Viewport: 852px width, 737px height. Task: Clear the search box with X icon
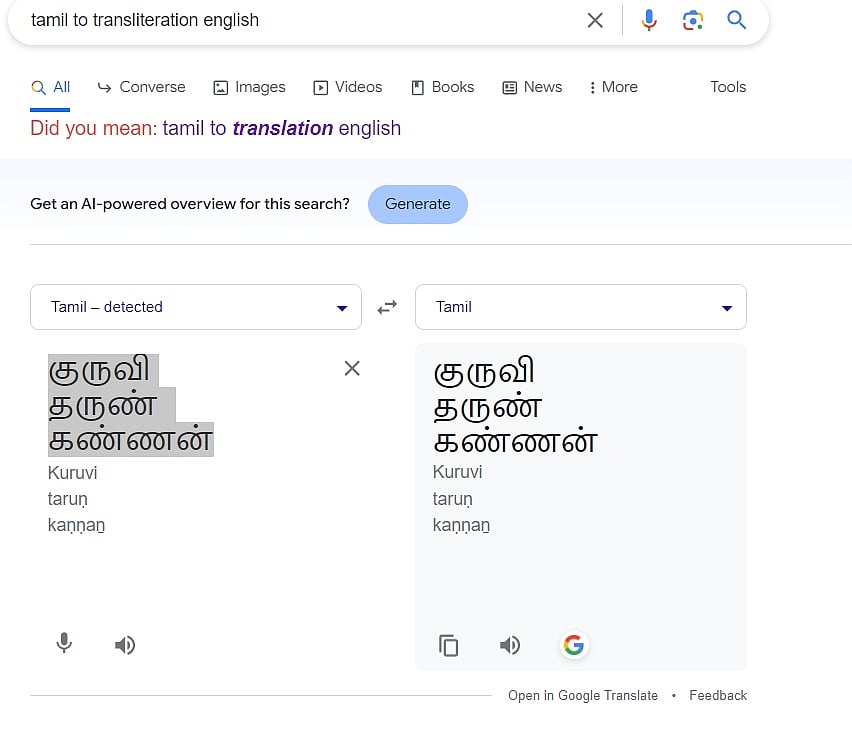595,20
